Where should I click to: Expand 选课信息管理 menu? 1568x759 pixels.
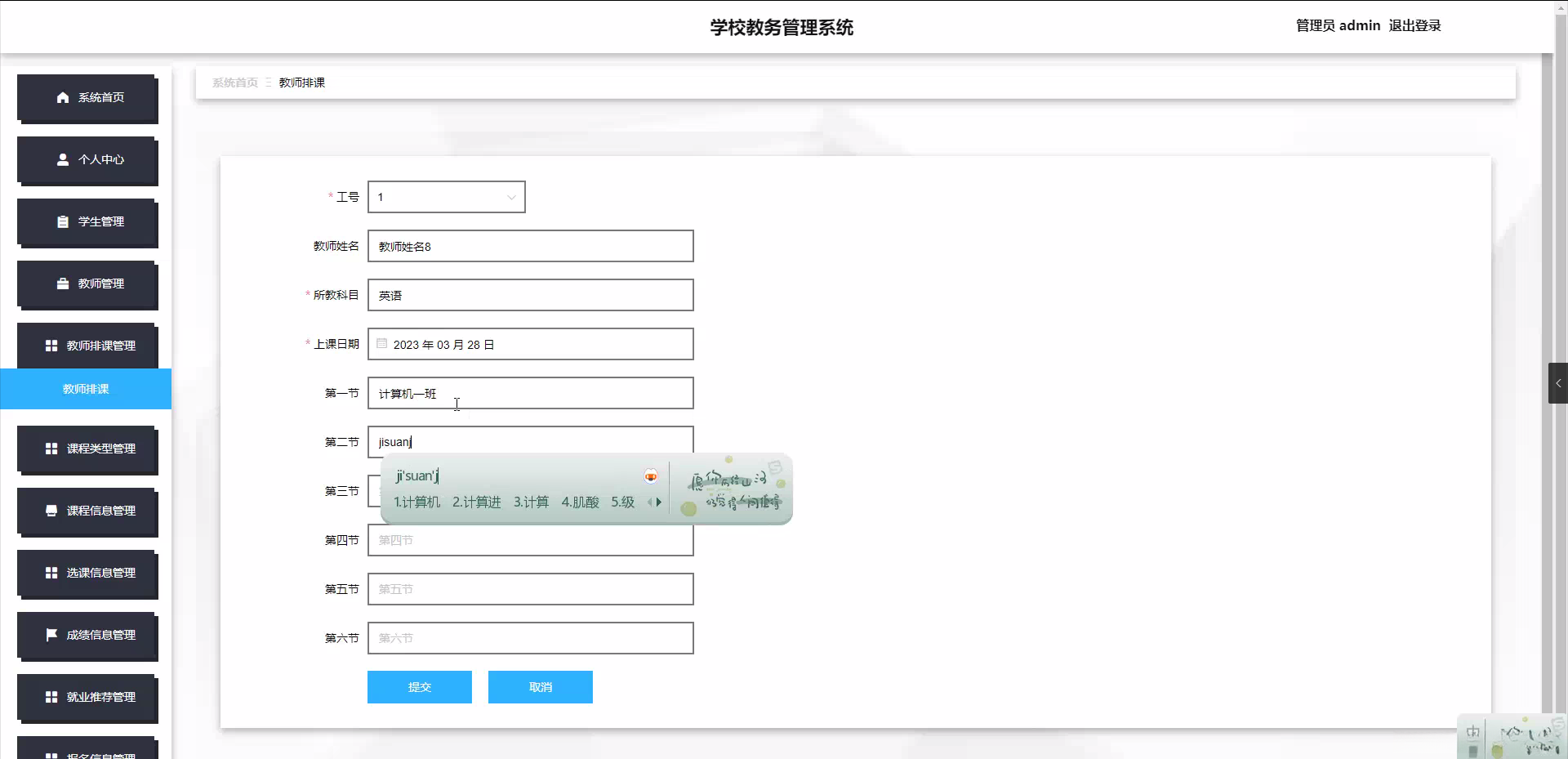point(87,574)
